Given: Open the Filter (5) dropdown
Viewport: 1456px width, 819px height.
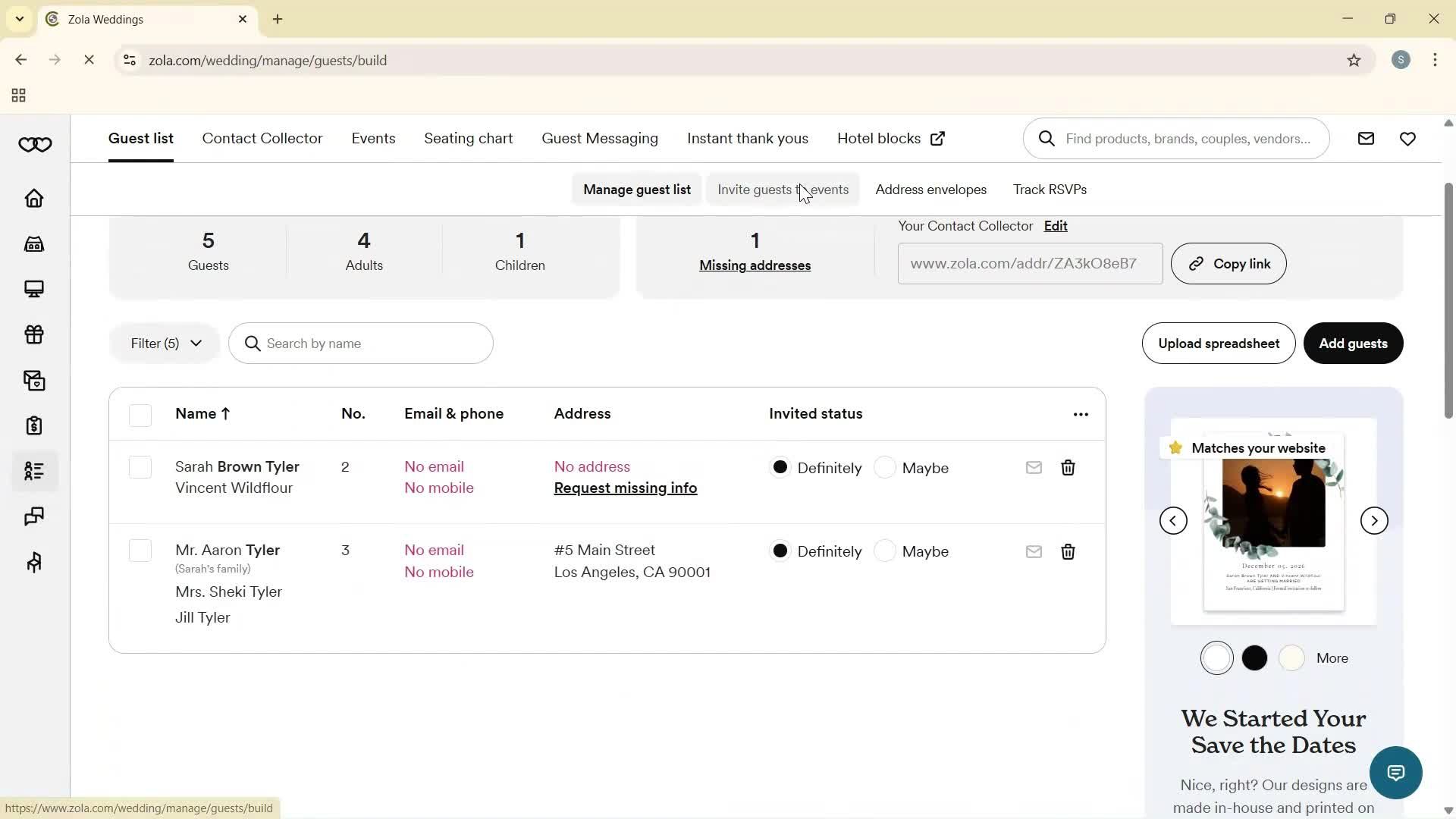Looking at the screenshot, I should pos(165,343).
